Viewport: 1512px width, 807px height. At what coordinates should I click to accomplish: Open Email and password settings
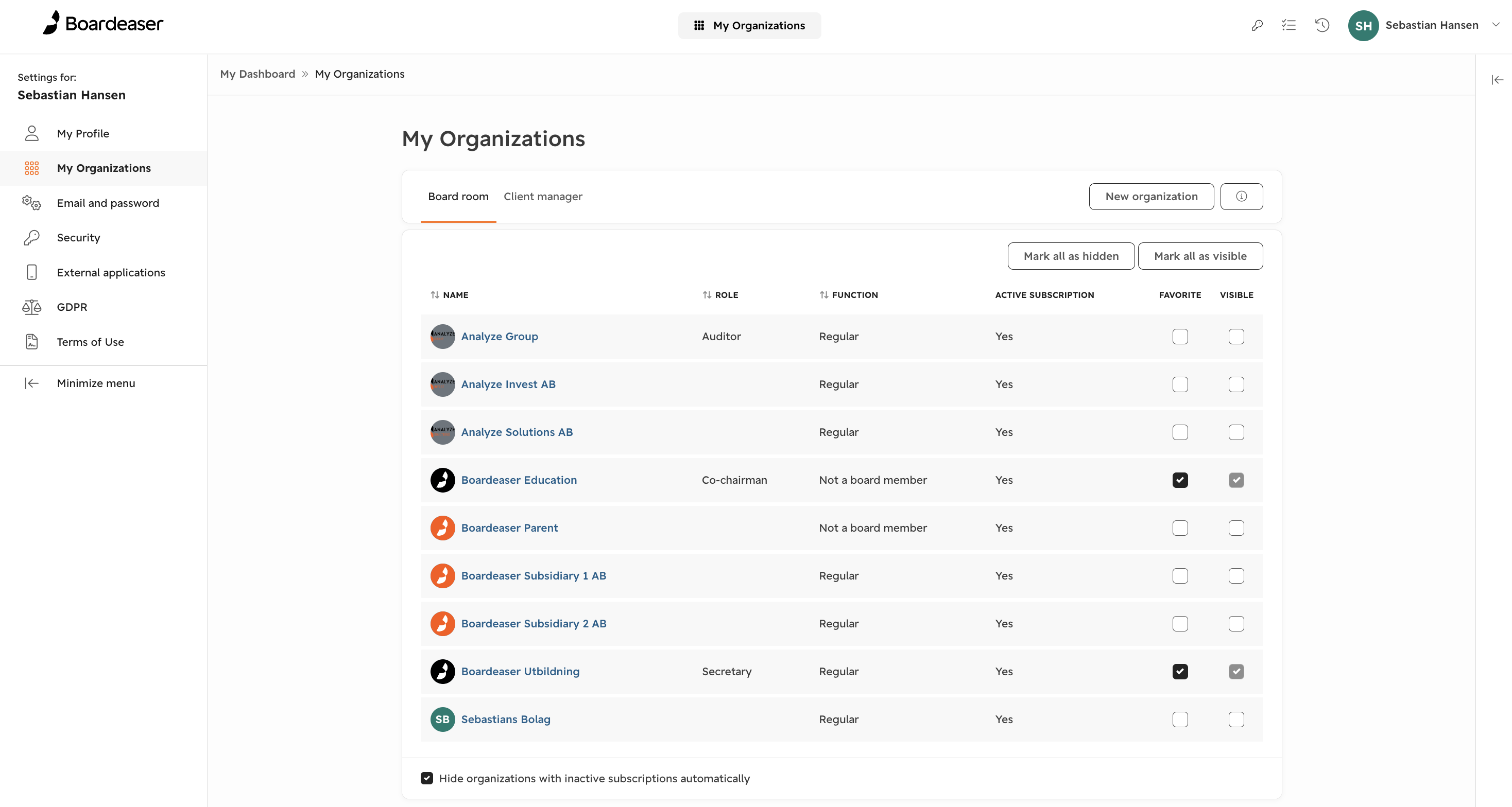[108, 203]
